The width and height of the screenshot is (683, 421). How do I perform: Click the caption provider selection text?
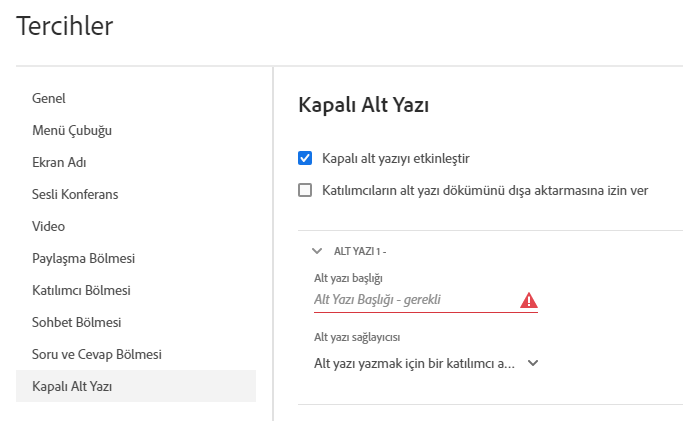(414, 363)
